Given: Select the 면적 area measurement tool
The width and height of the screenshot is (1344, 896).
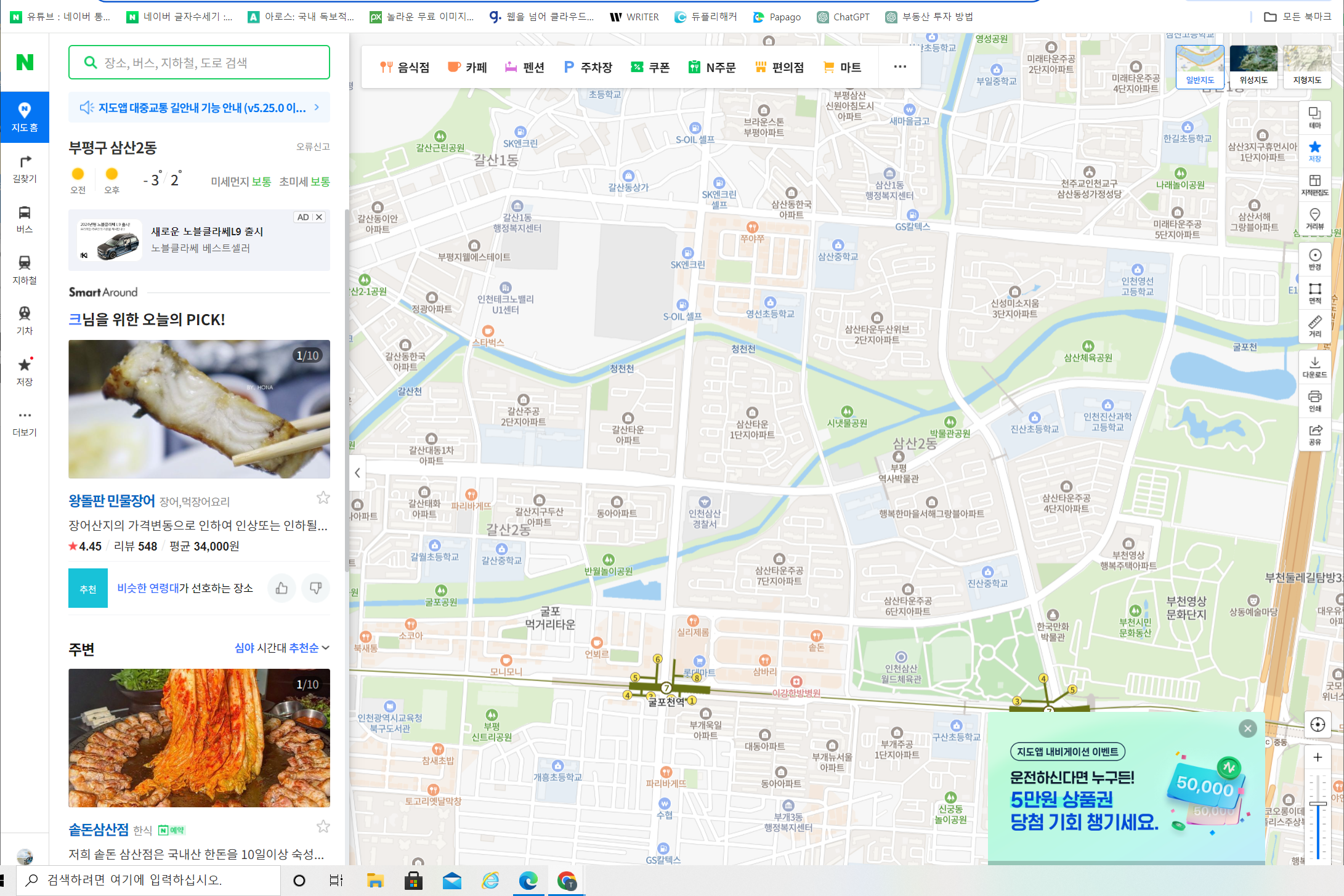Looking at the screenshot, I should point(1314,293).
